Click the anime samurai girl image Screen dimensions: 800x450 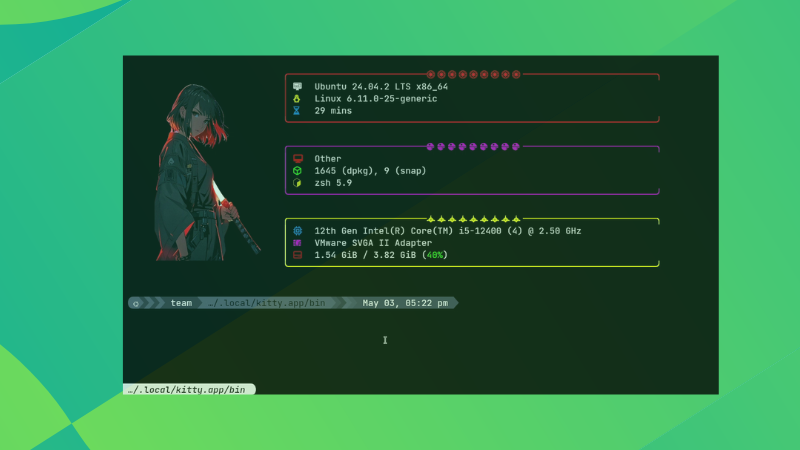click(205, 175)
